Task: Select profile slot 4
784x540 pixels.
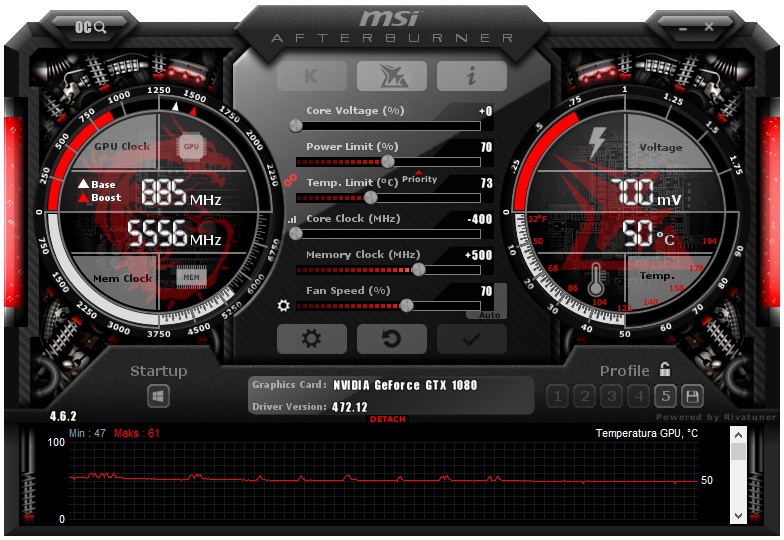Action: (638, 396)
